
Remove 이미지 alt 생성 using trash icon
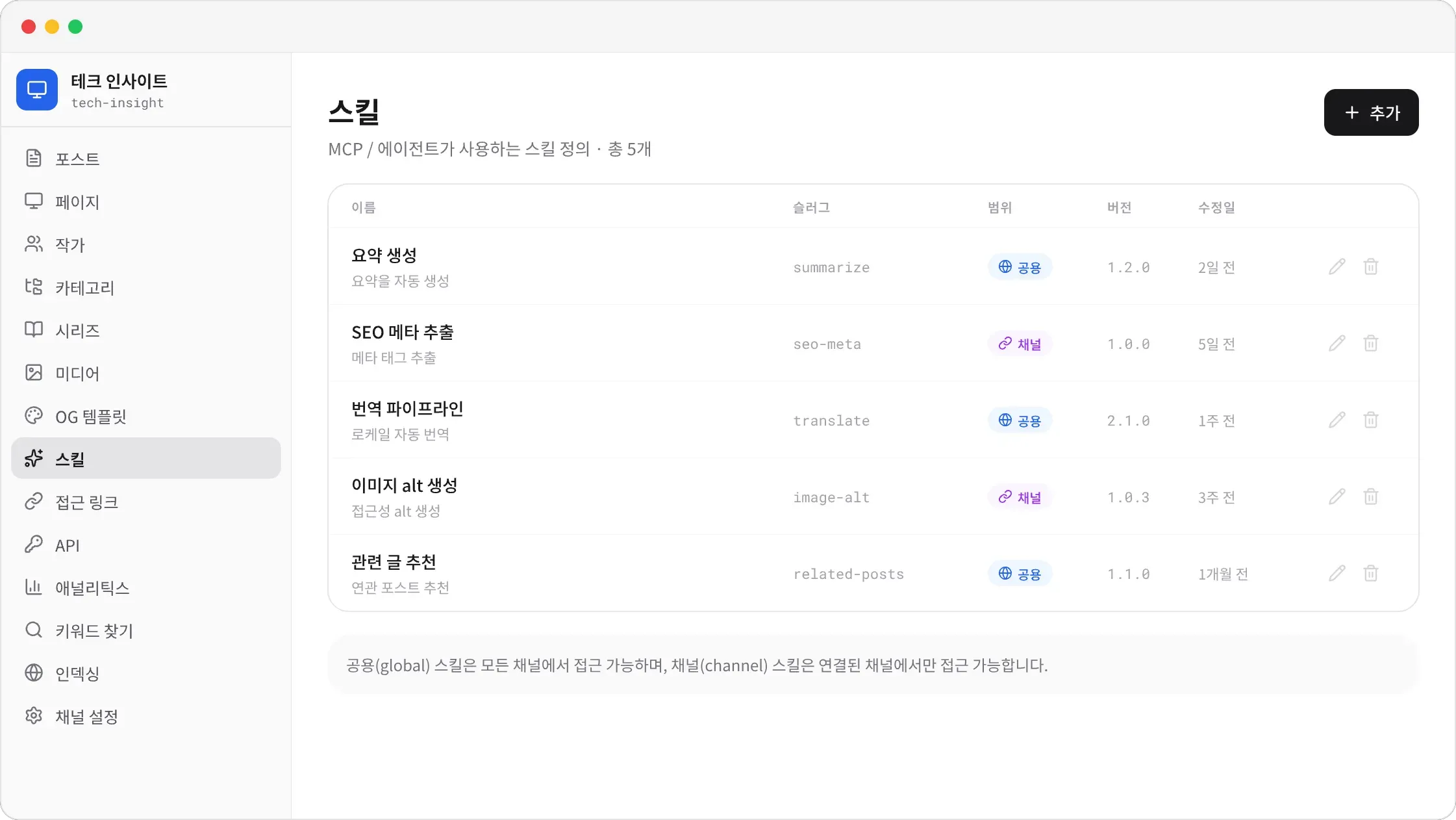[1370, 496]
